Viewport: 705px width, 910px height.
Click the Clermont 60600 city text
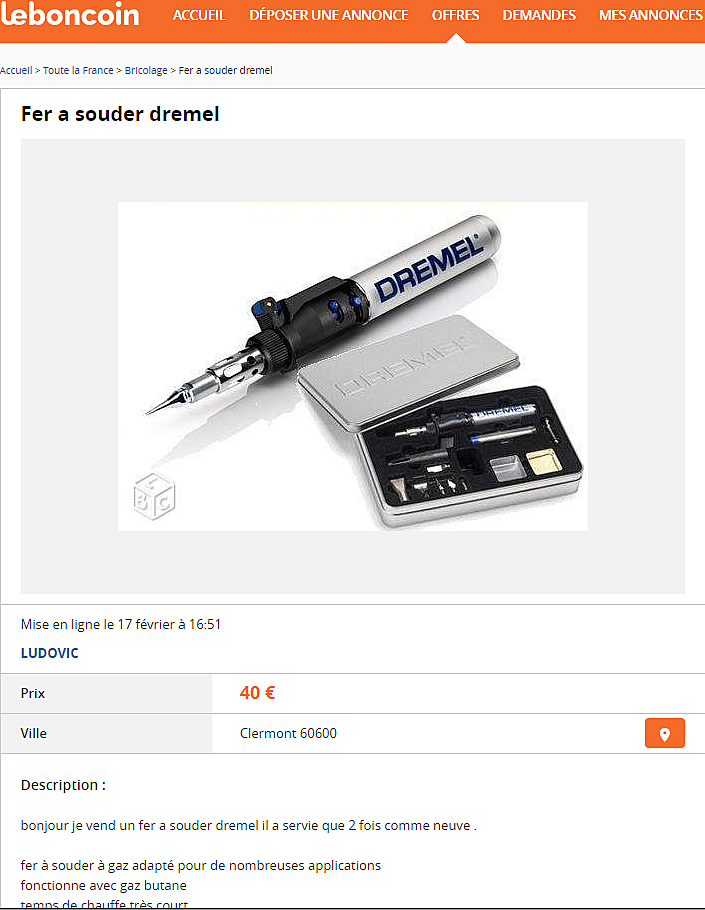click(288, 733)
